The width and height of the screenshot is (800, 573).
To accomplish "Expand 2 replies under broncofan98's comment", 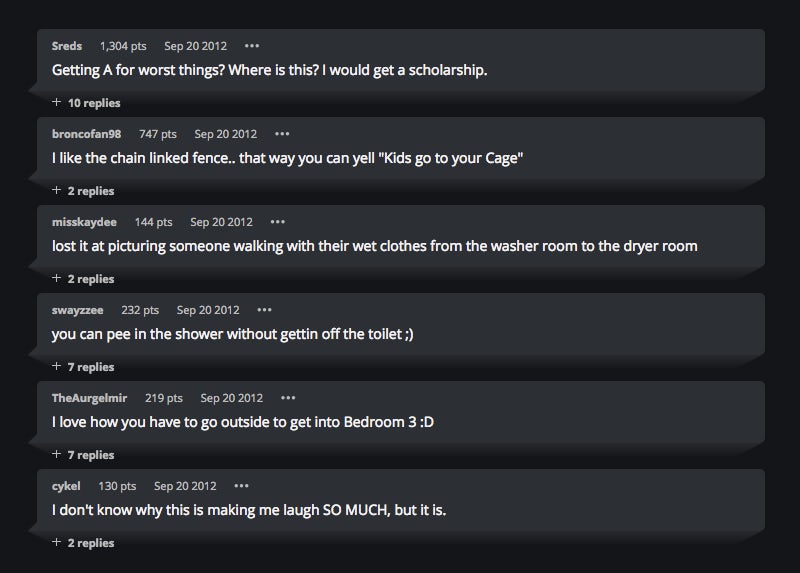I will point(83,191).
